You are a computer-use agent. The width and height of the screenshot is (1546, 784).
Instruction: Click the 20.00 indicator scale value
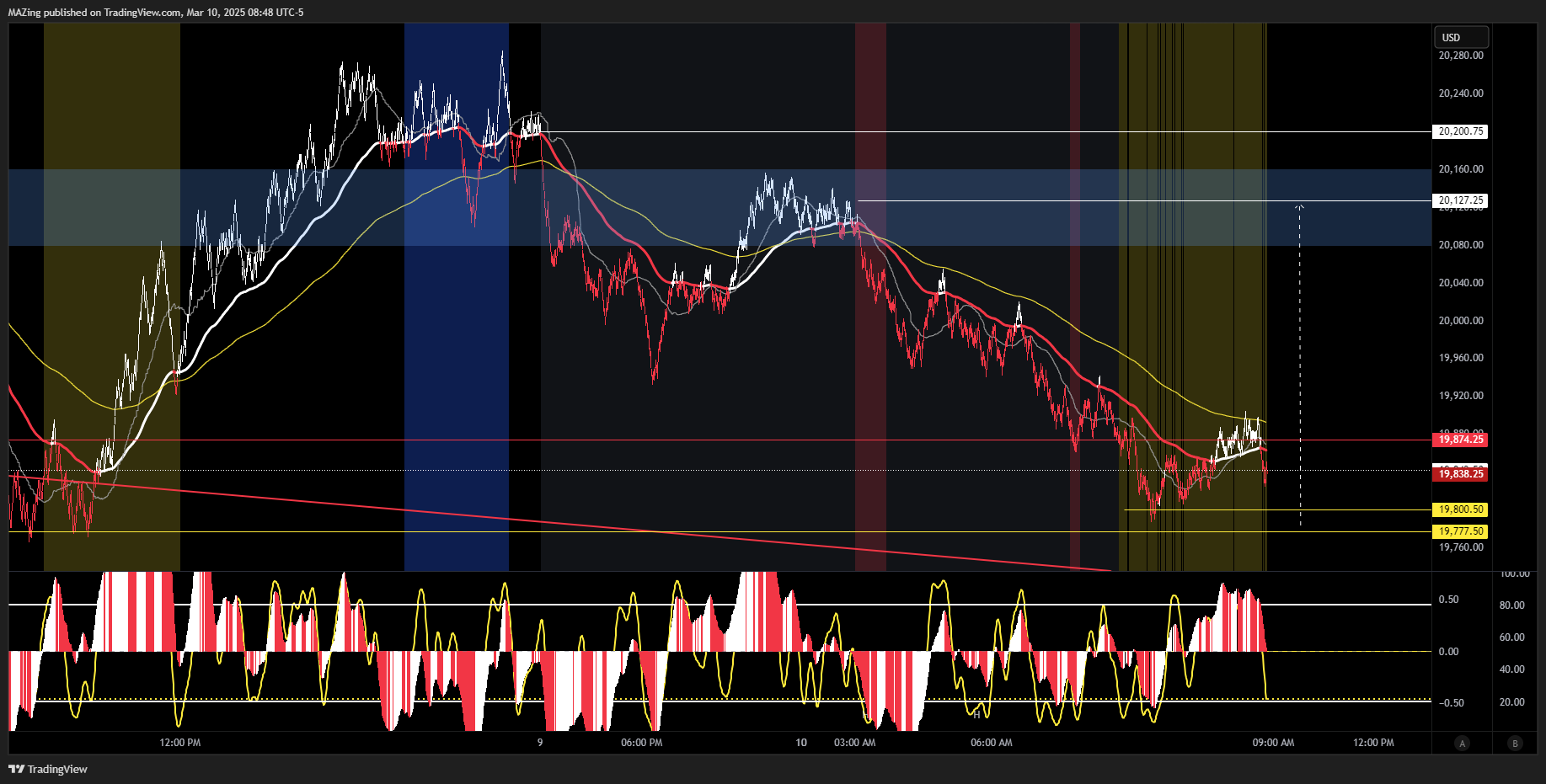1511,702
